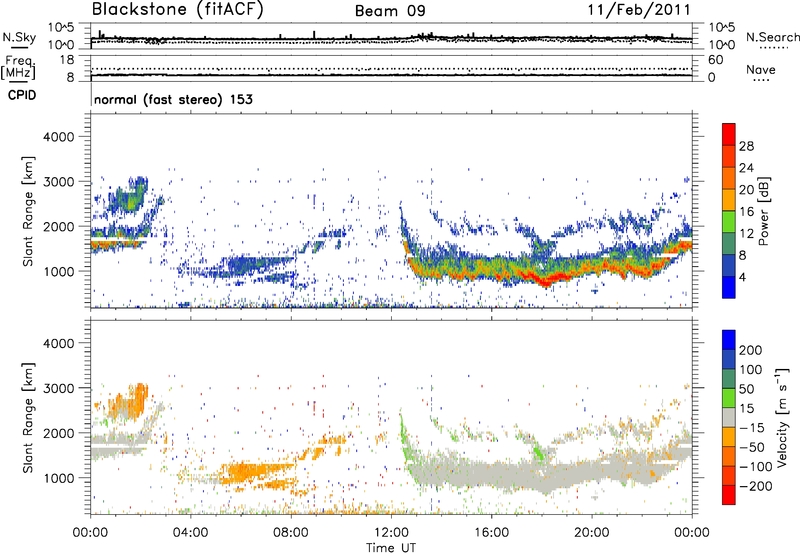Click the "N.Search" legend label

click(x=773, y=37)
